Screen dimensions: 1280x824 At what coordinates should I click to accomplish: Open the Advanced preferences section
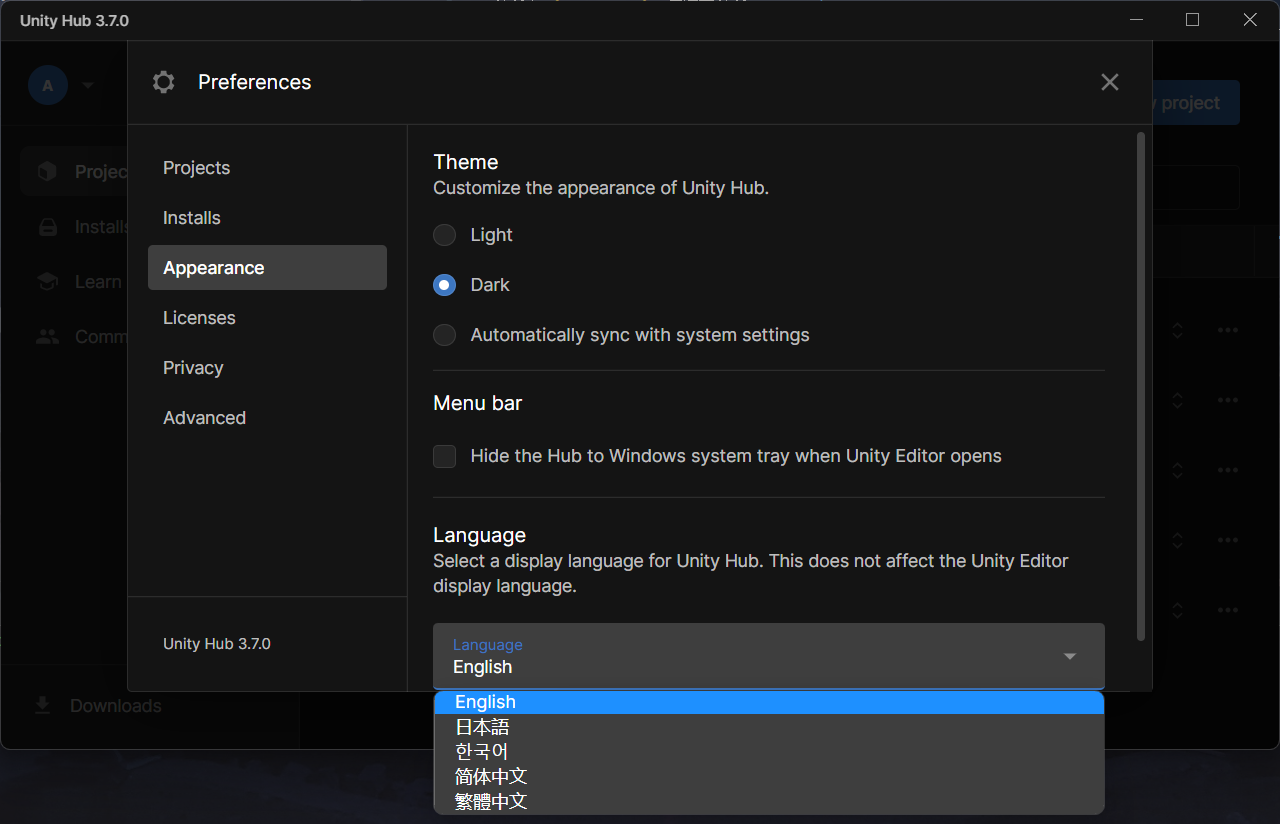[267, 418]
